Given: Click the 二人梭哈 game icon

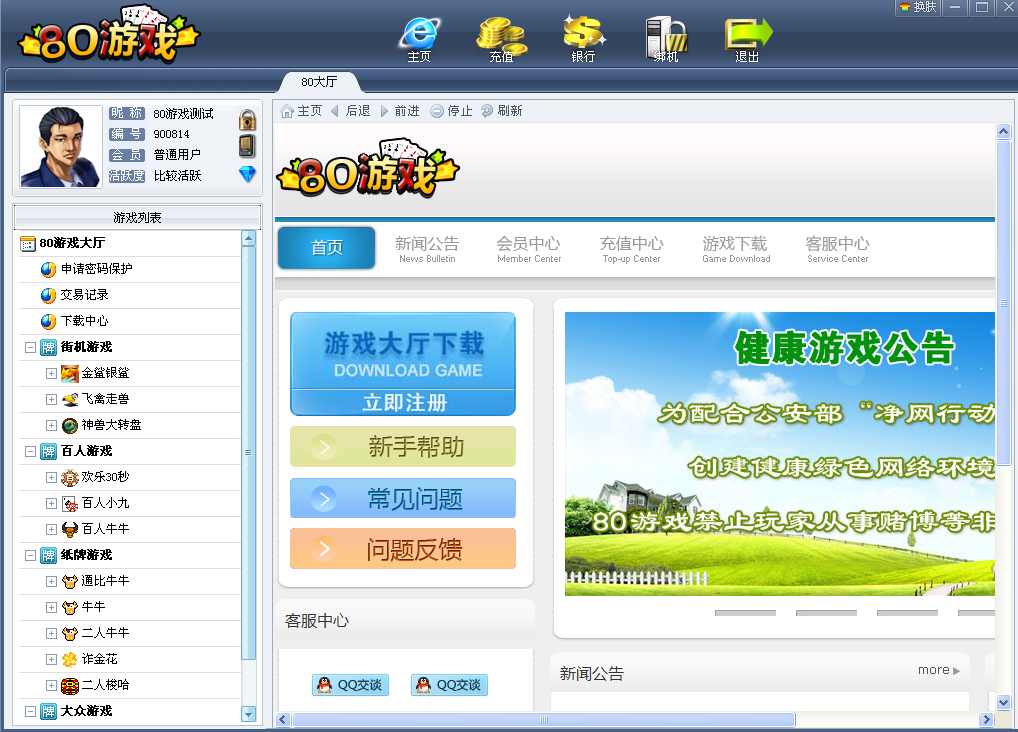Looking at the screenshot, I should tap(69, 685).
